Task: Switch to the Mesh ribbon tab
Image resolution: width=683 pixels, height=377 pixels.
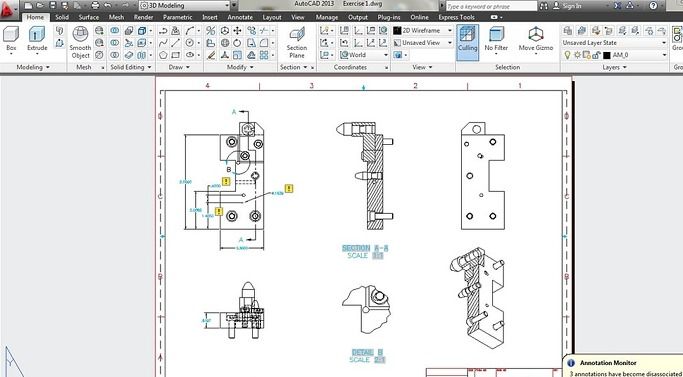Action: tap(116, 17)
